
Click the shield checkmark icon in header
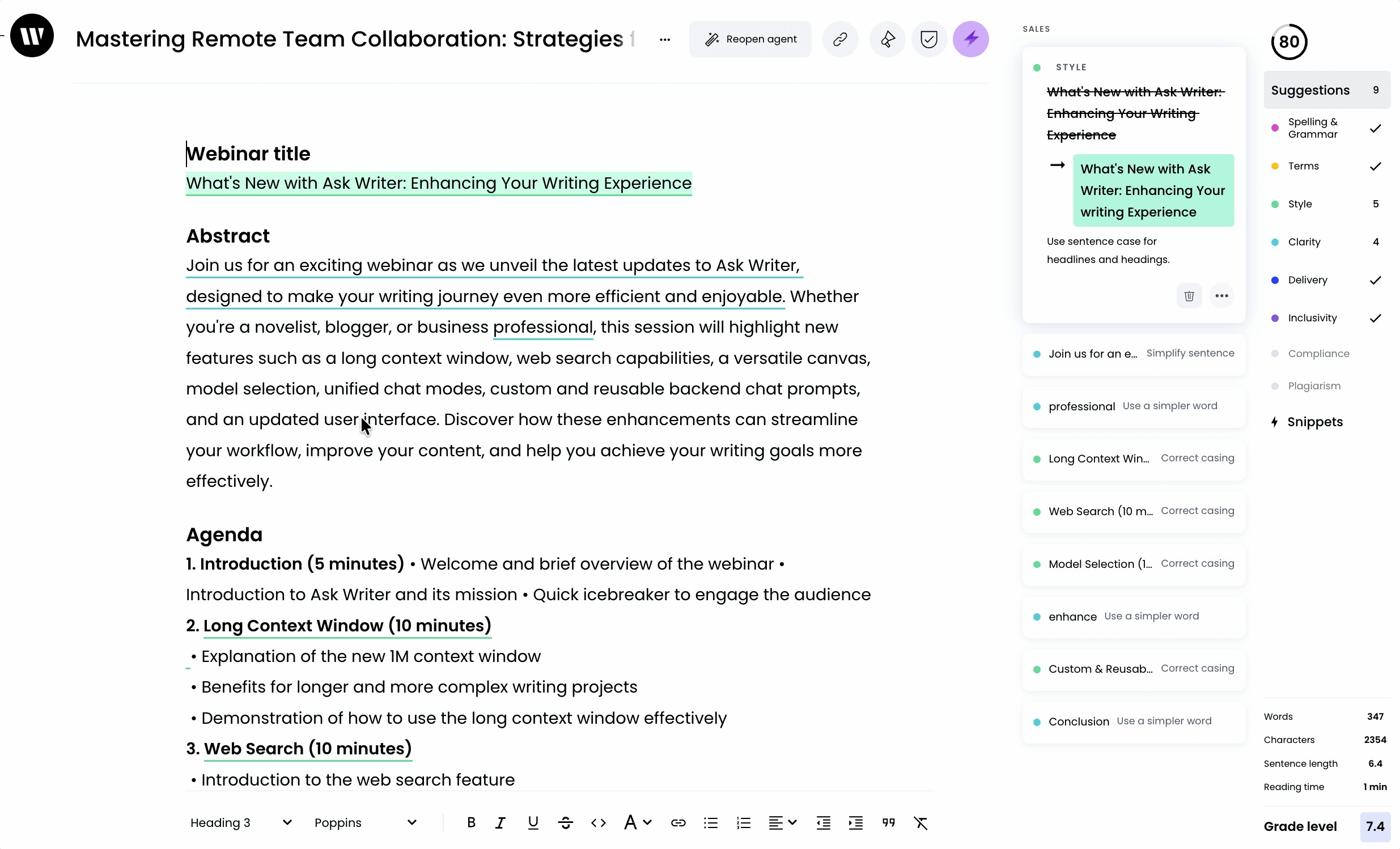coord(928,39)
